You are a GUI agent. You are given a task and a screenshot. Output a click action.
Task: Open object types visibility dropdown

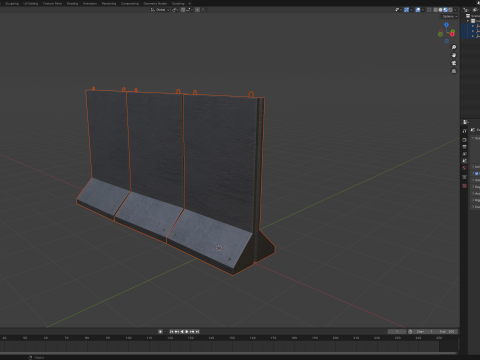[398, 10]
